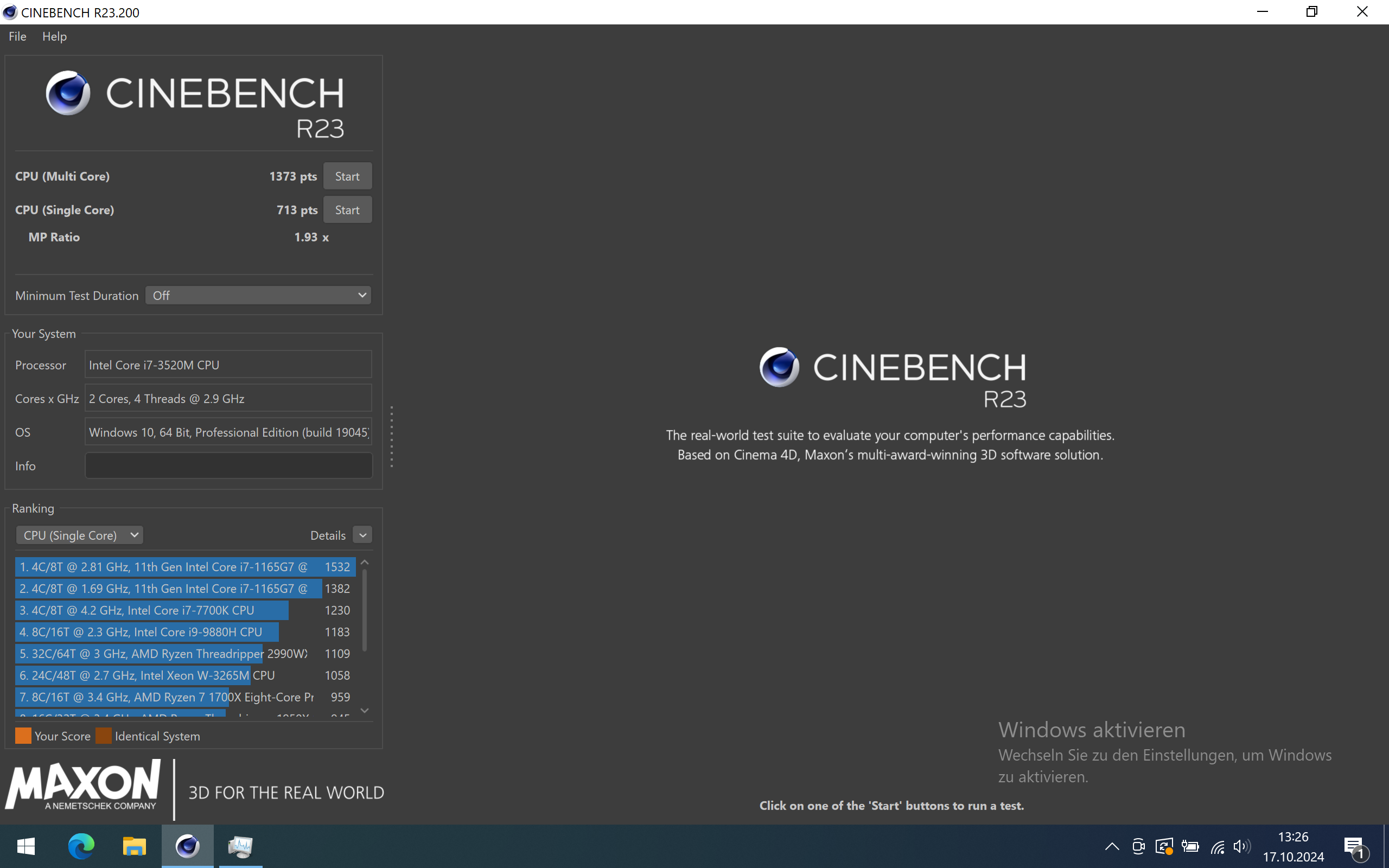1389x868 pixels.
Task: Show hidden tray icons chevron
Action: click(1112, 846)
